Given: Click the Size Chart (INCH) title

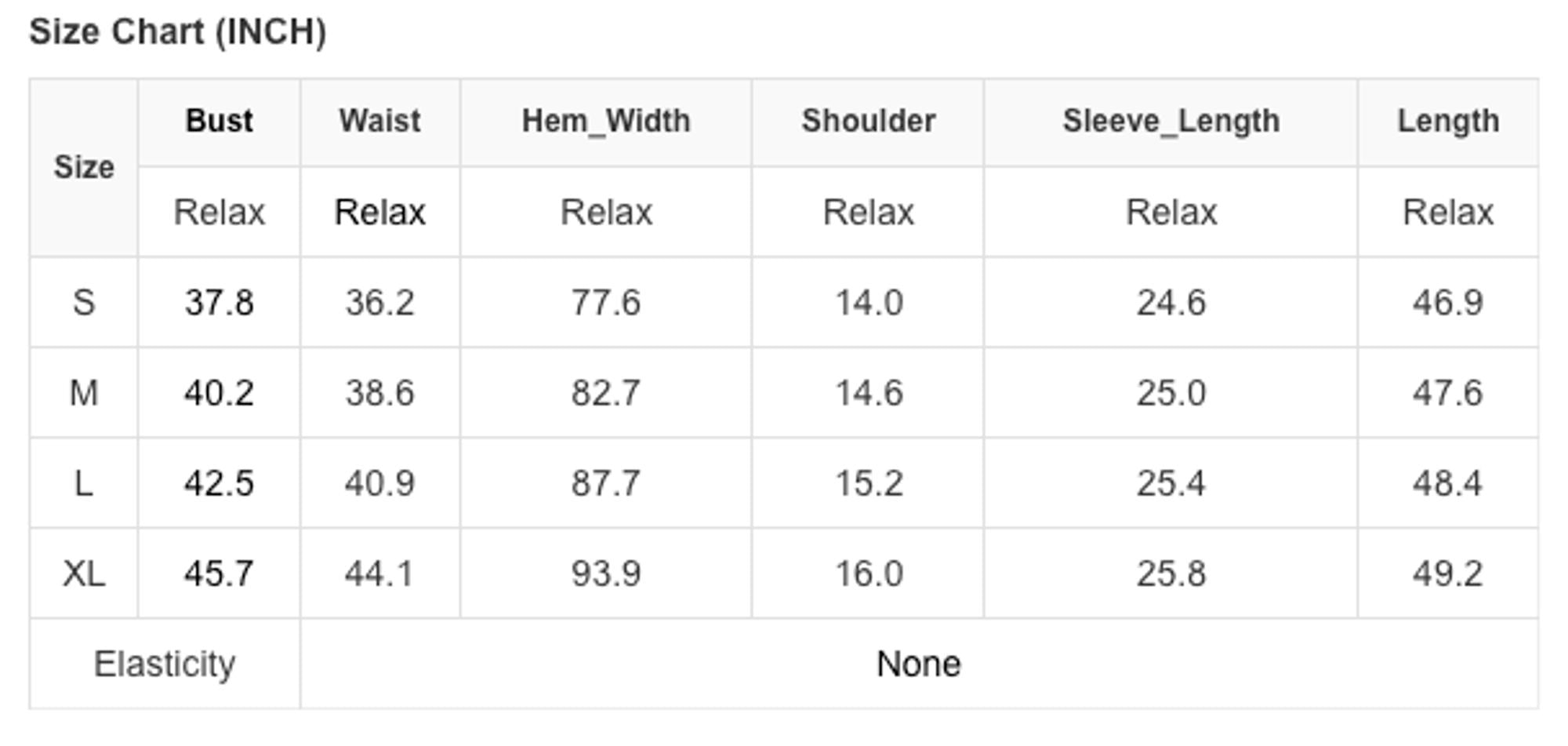Looking at the screenshot, I should tap(178, 32).
